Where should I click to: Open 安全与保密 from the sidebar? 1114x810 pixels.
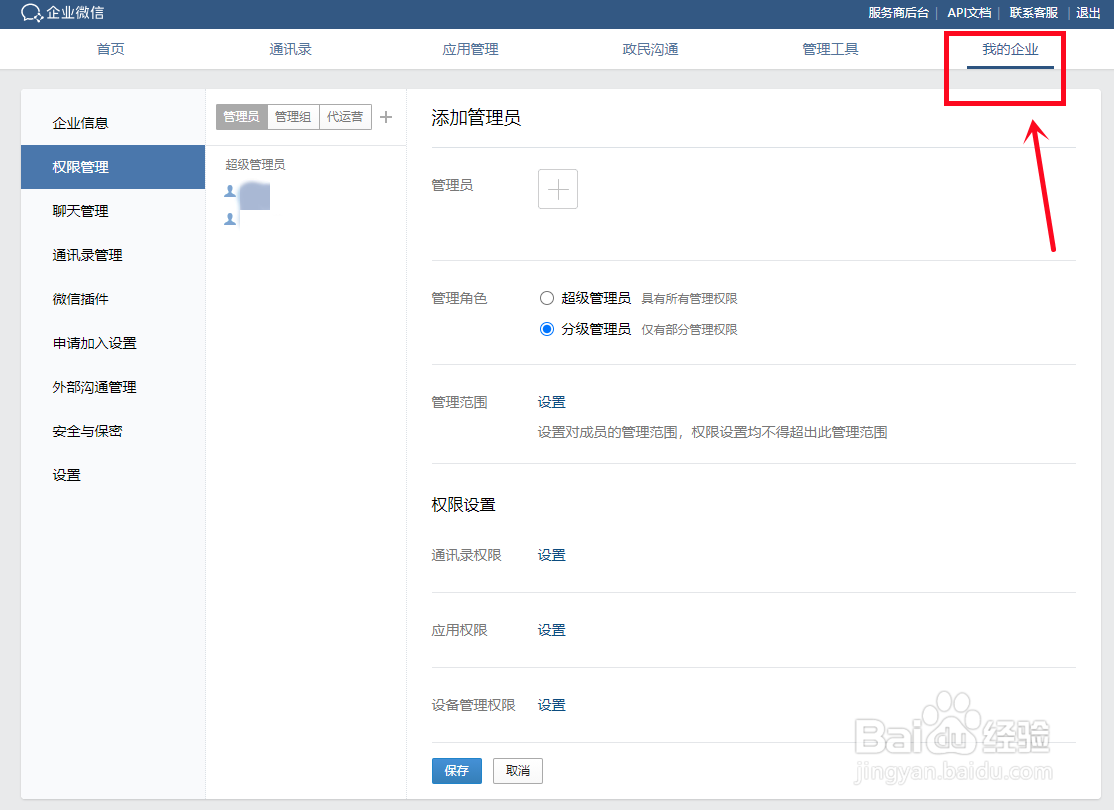pyautogui.click(x=86, y=431)
